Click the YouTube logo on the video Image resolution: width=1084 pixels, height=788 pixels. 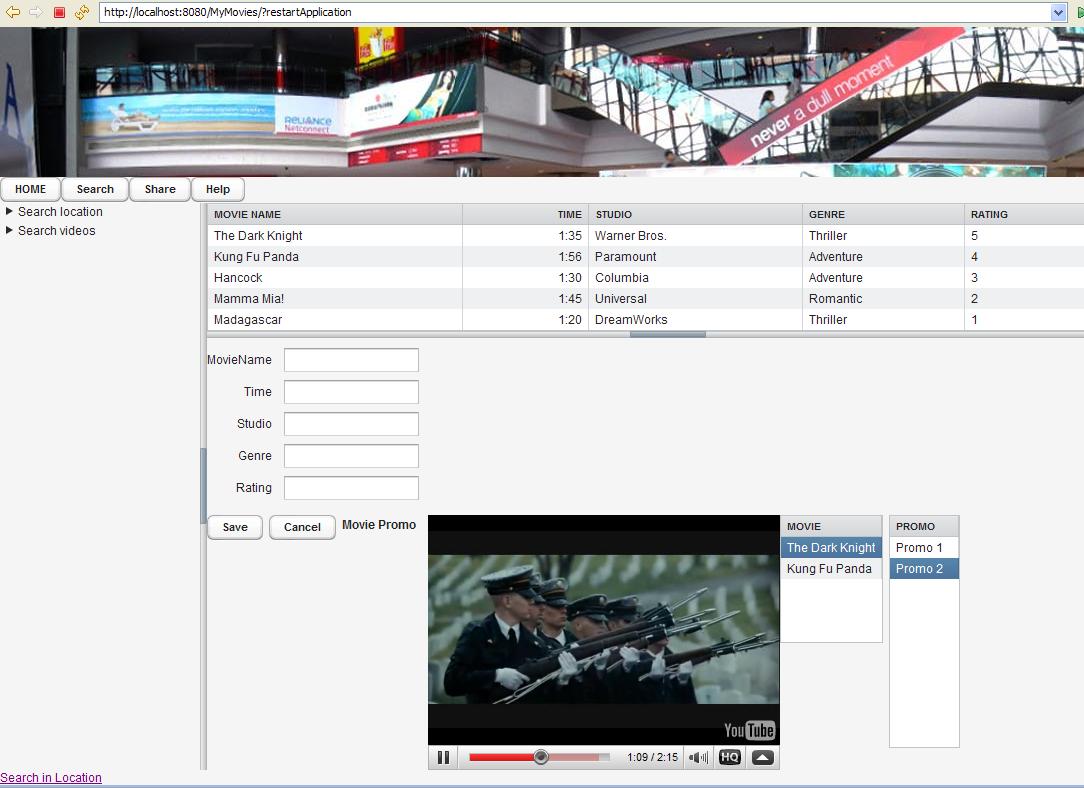(x=749, y=731)
